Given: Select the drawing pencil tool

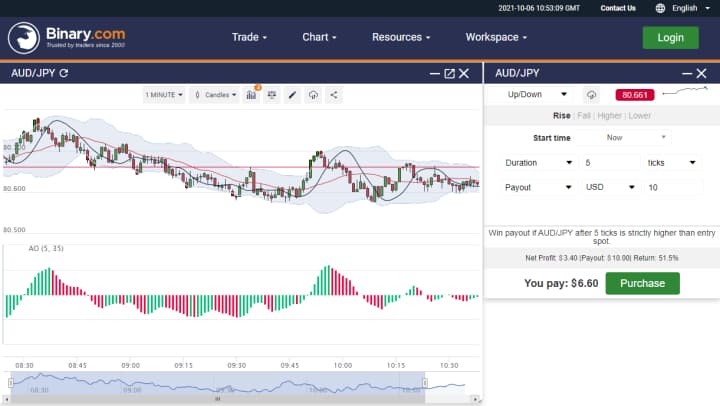Looking at the screenshot, I should click(x=292, y=95).
